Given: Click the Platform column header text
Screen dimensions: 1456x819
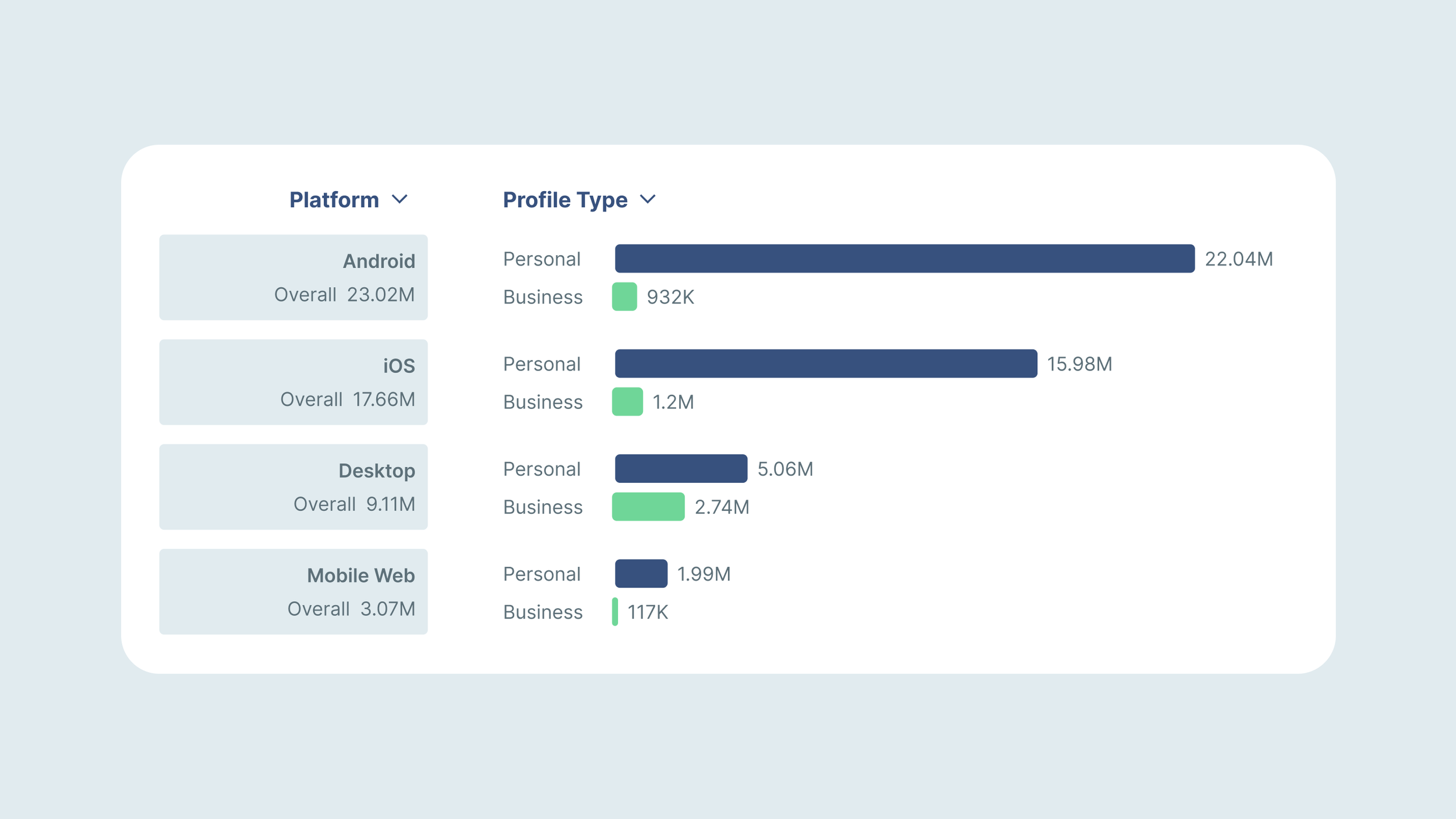Looking at the screenshot, I should [334, 200].
